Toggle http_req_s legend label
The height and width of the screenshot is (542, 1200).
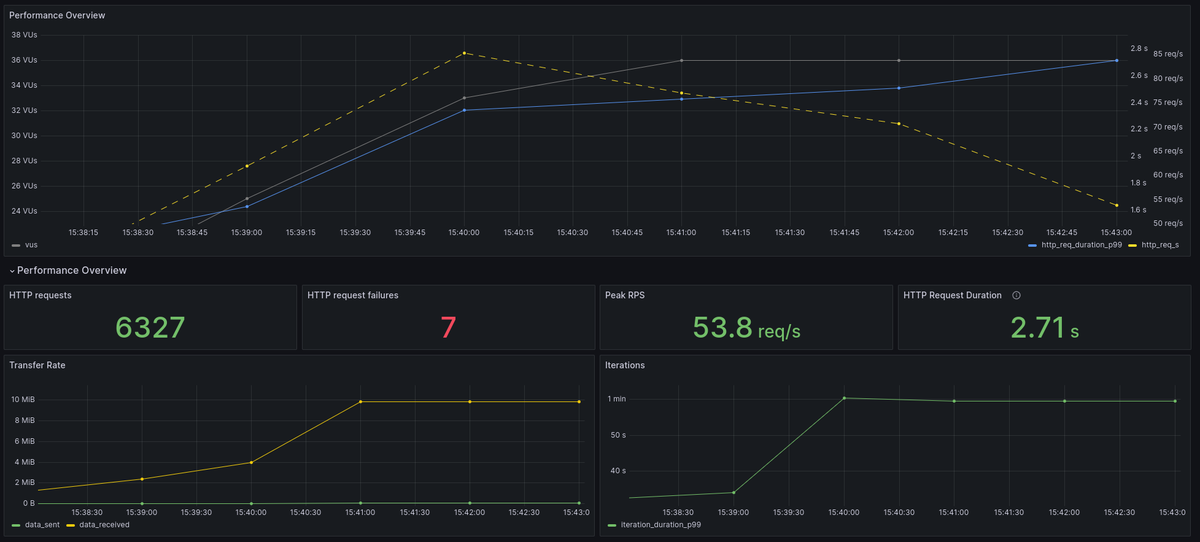[x=1159, y=245]
